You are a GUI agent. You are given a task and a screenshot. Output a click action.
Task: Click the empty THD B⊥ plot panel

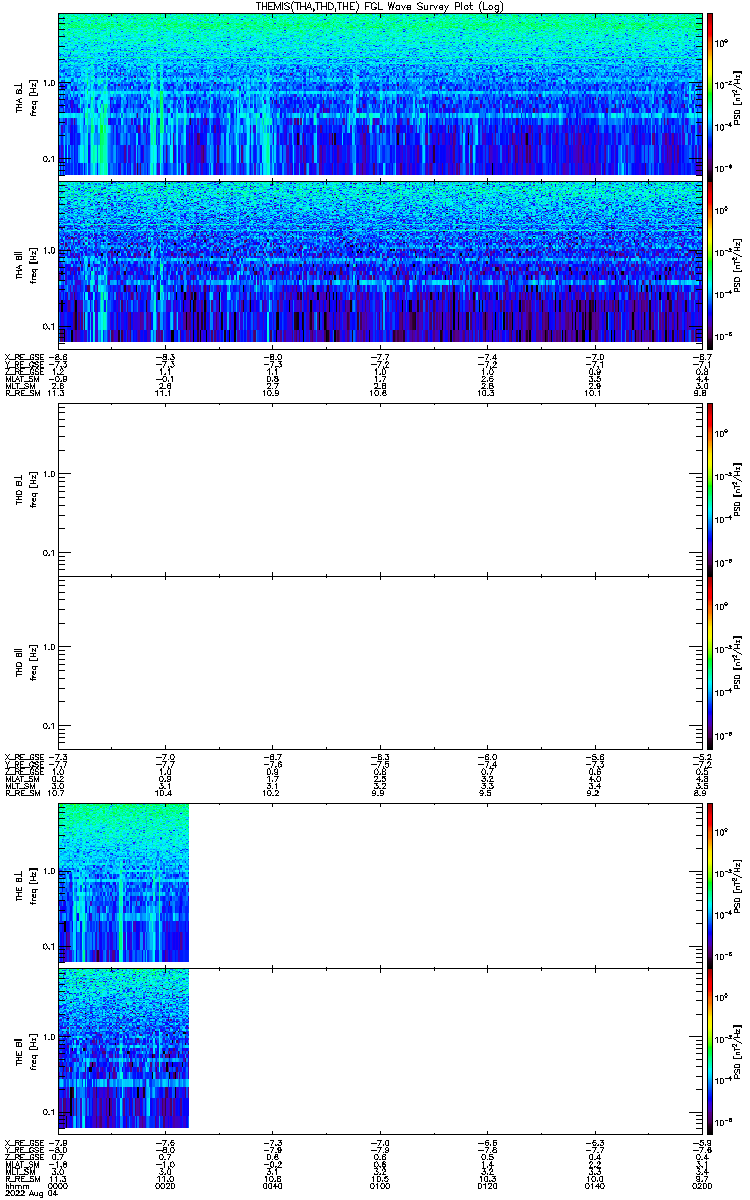coord(379,489)
